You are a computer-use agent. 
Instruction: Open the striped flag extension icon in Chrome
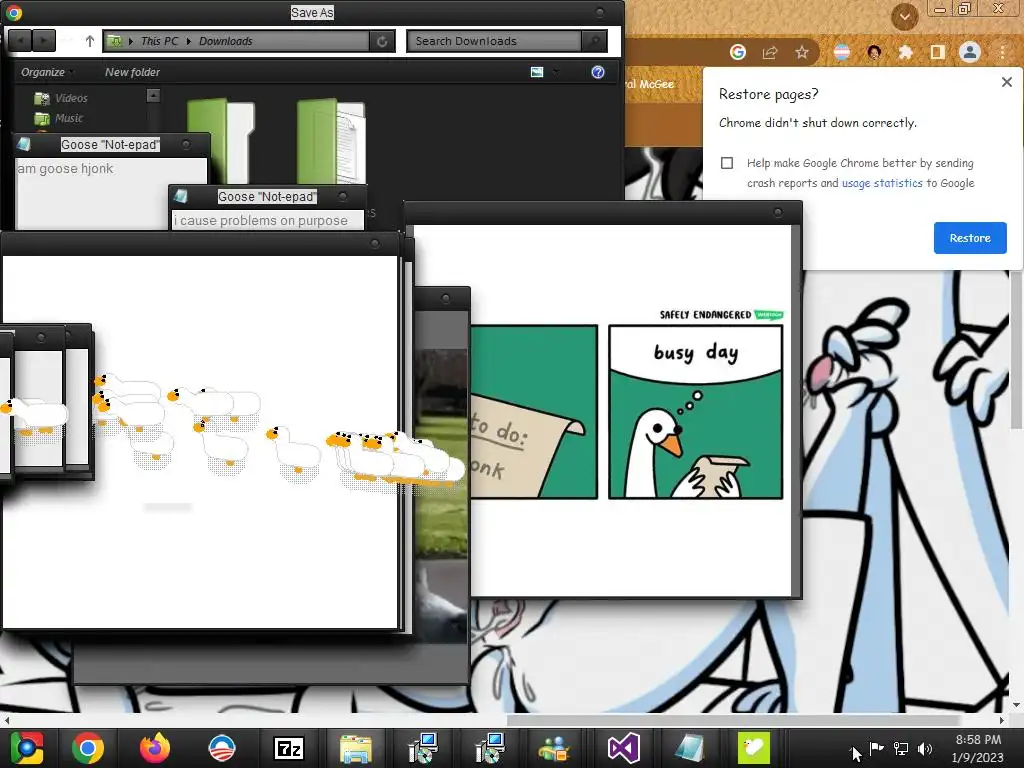(x=842, y=52)
